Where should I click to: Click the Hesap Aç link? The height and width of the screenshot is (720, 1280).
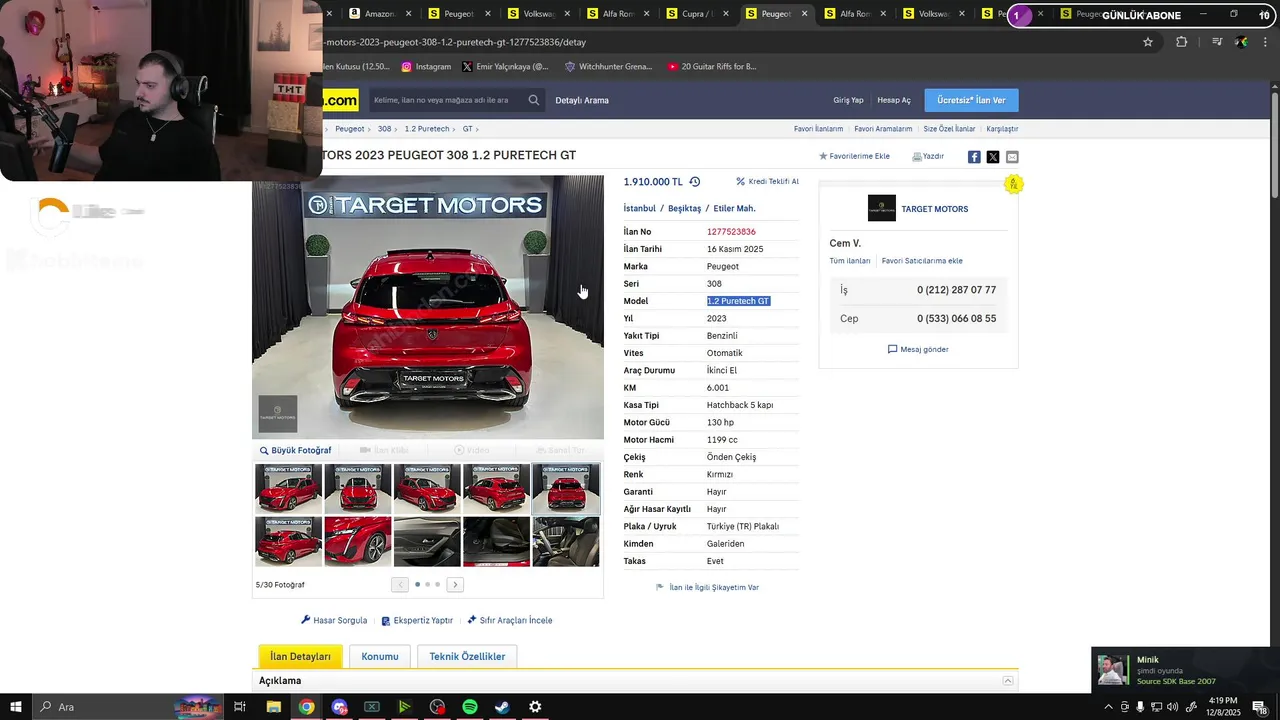point(894,100)
